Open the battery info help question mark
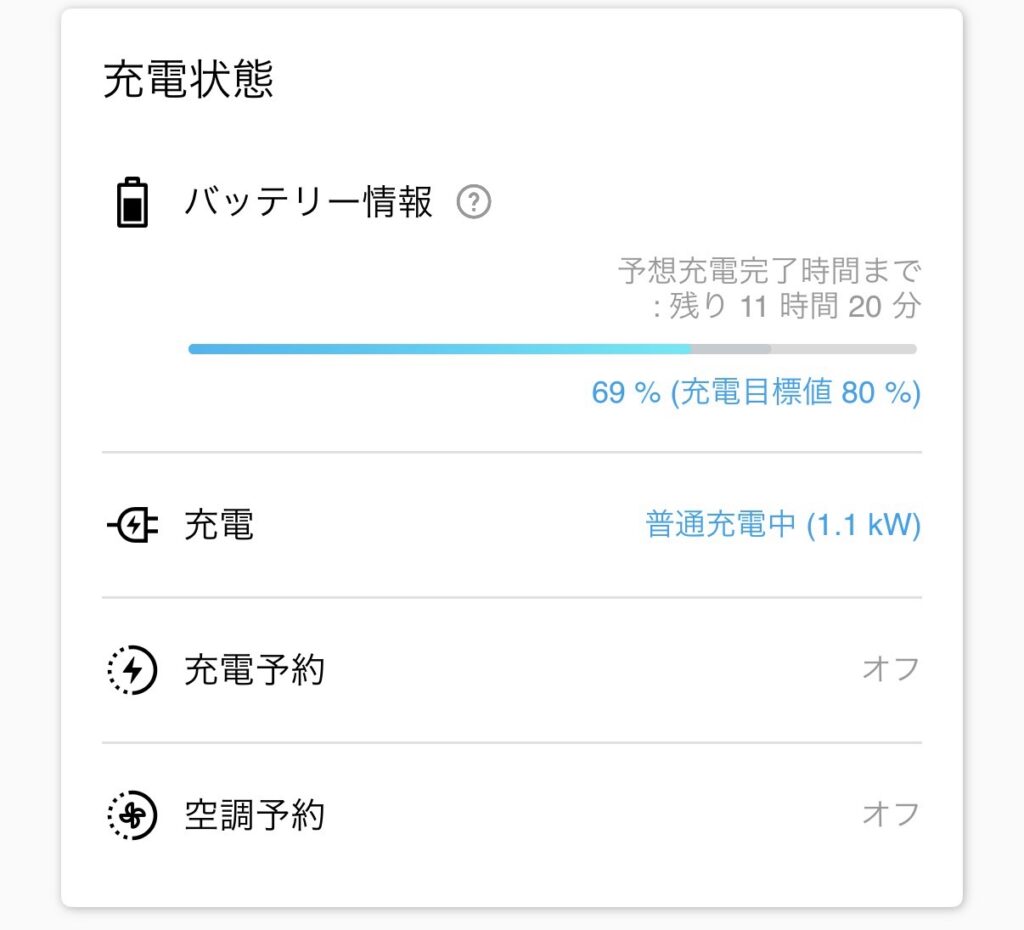Viewport: 1024px width, 930px height. 473,203
